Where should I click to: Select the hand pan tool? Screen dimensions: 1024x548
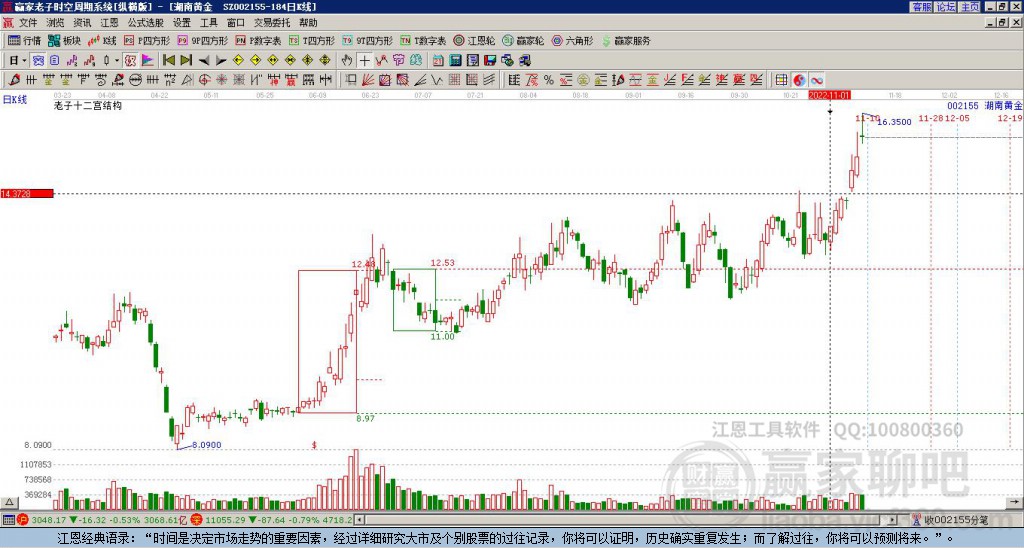(347, 60)
